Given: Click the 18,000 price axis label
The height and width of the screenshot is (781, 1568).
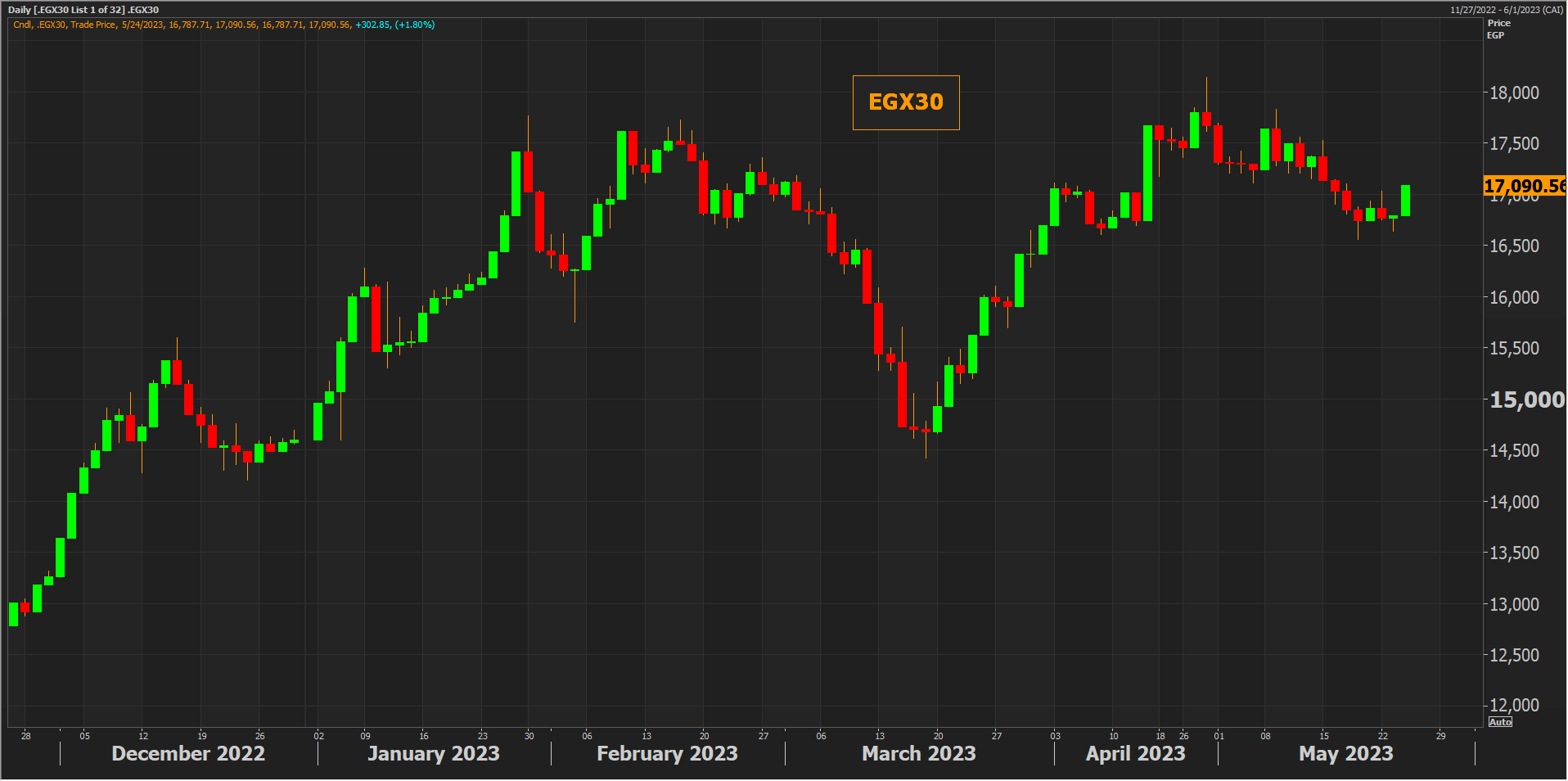Looking at the screenshot, I should [1514, 93].
